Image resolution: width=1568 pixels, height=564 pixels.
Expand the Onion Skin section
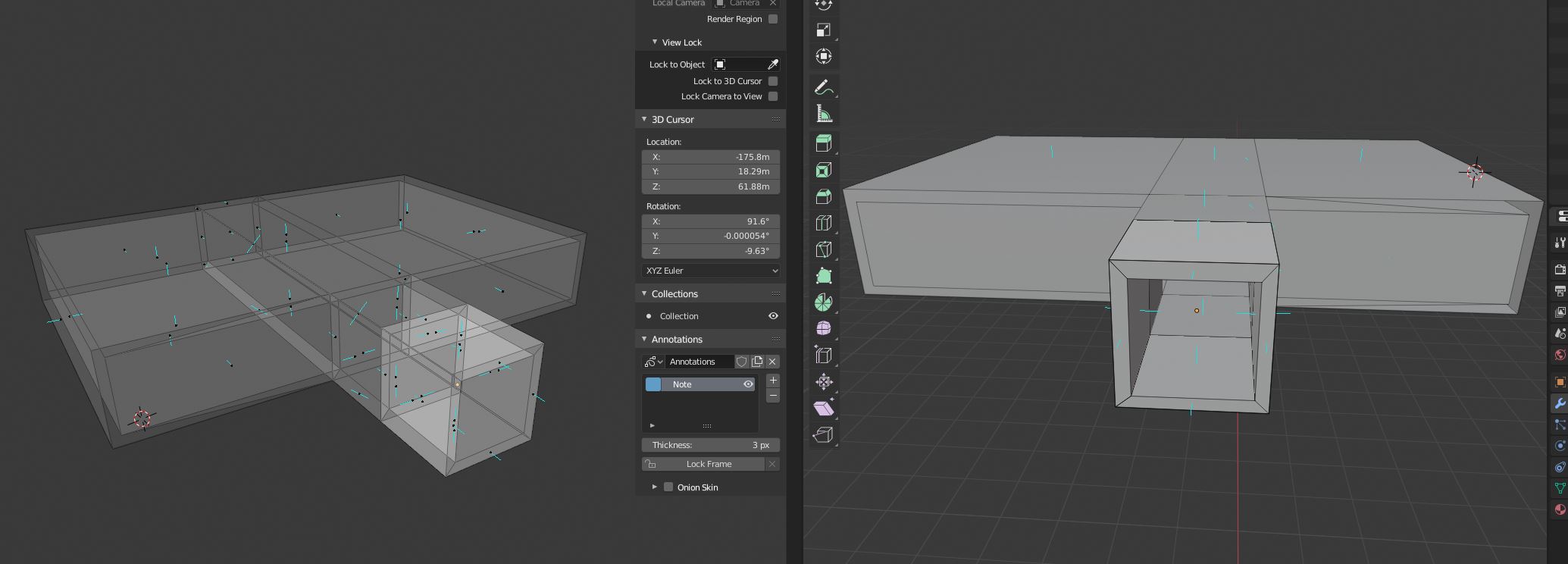tap(654, 487)
